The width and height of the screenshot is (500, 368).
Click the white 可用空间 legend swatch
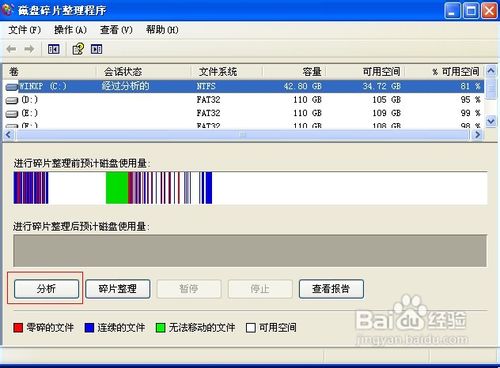pyautogui.click(x=250, y=328)
